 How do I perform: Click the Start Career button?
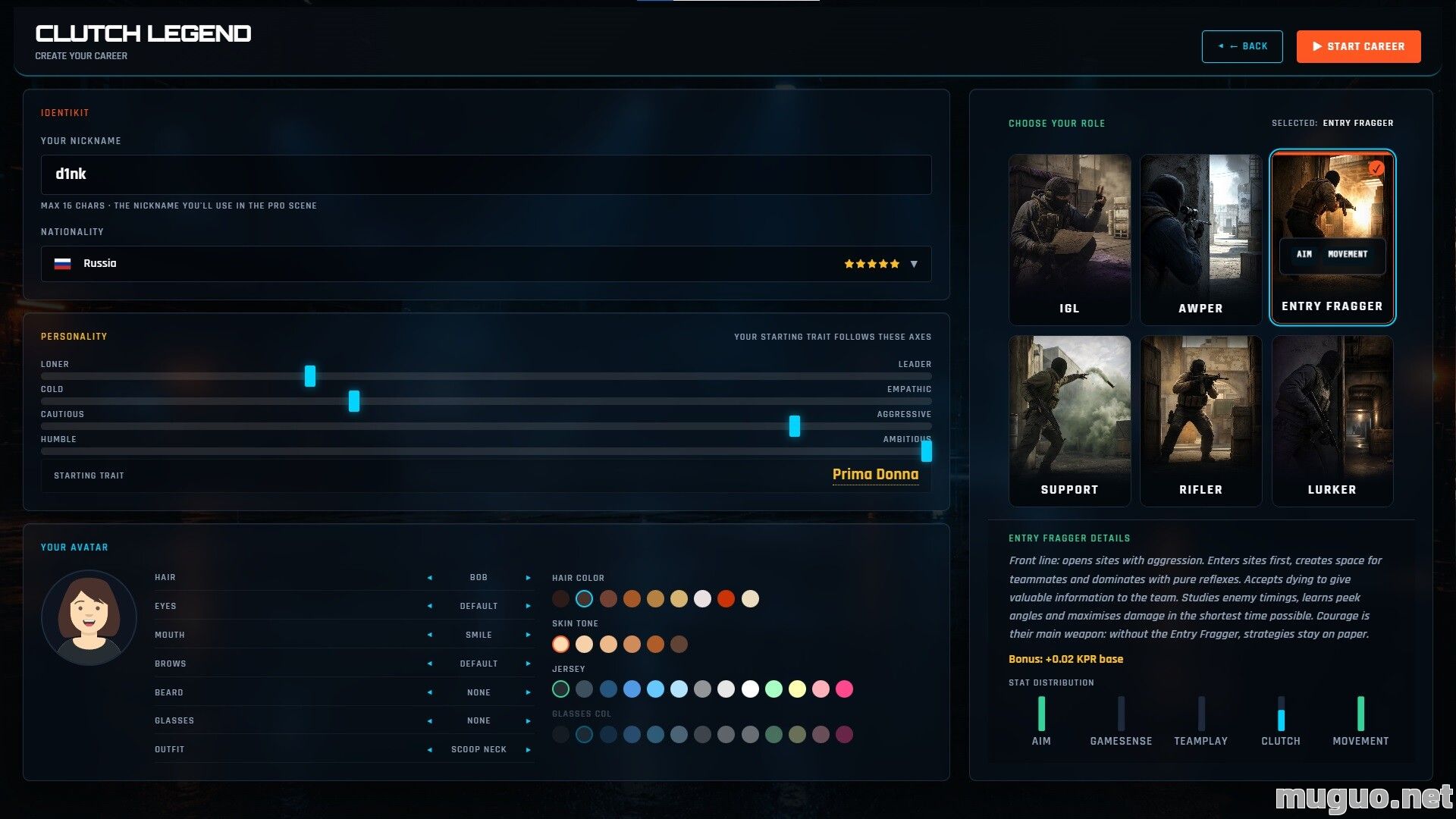(x=1358, y=46)
